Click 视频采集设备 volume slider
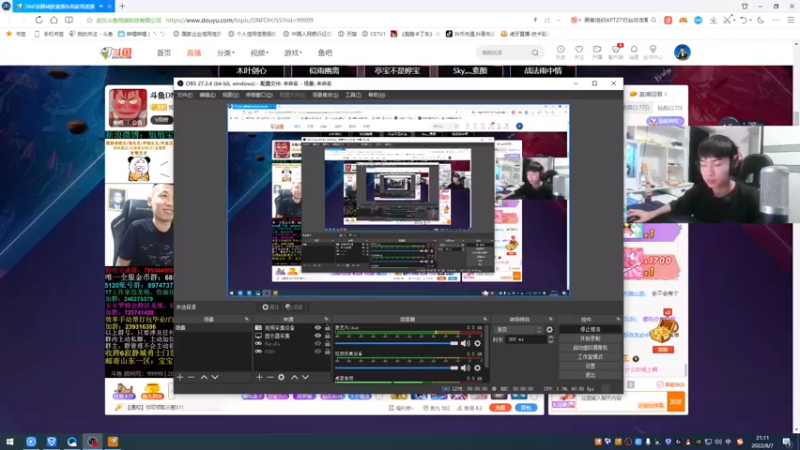Screen dimensions: 800x450 coord(396,367)
